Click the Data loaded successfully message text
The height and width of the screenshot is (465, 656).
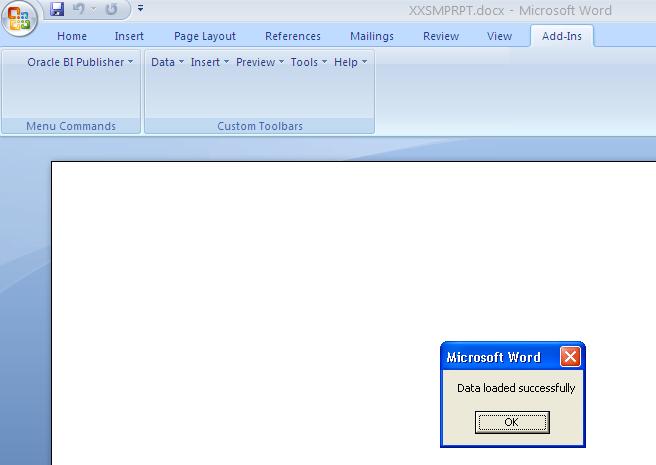516,388
